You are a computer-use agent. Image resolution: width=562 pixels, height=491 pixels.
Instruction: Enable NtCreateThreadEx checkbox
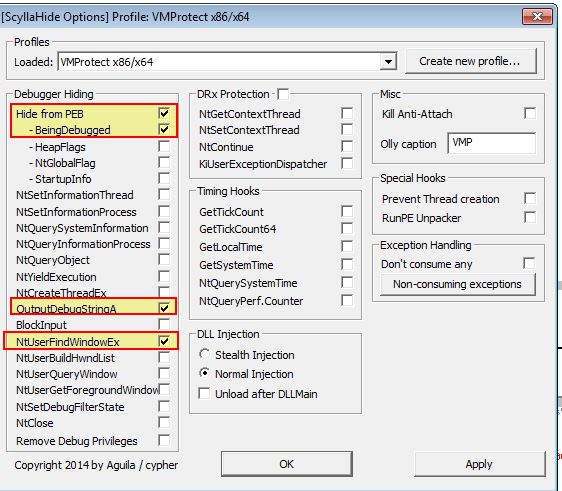(x=164, y=292)
